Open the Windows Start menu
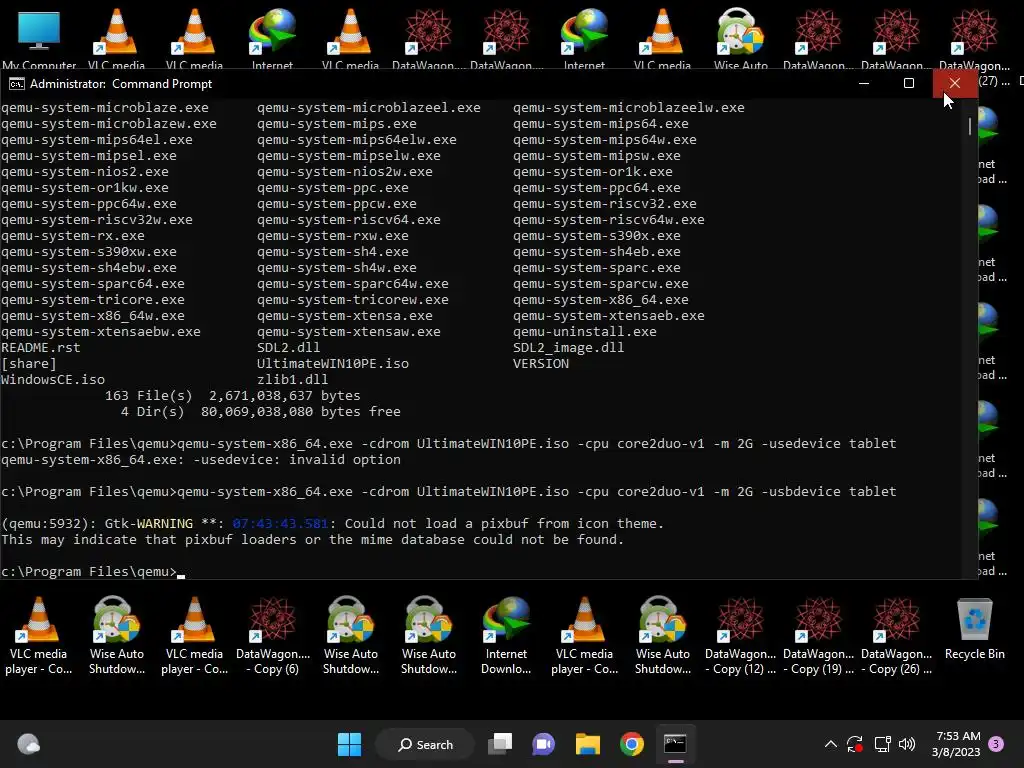Screen dimensions: 1024x768 [x=349, y=744]
